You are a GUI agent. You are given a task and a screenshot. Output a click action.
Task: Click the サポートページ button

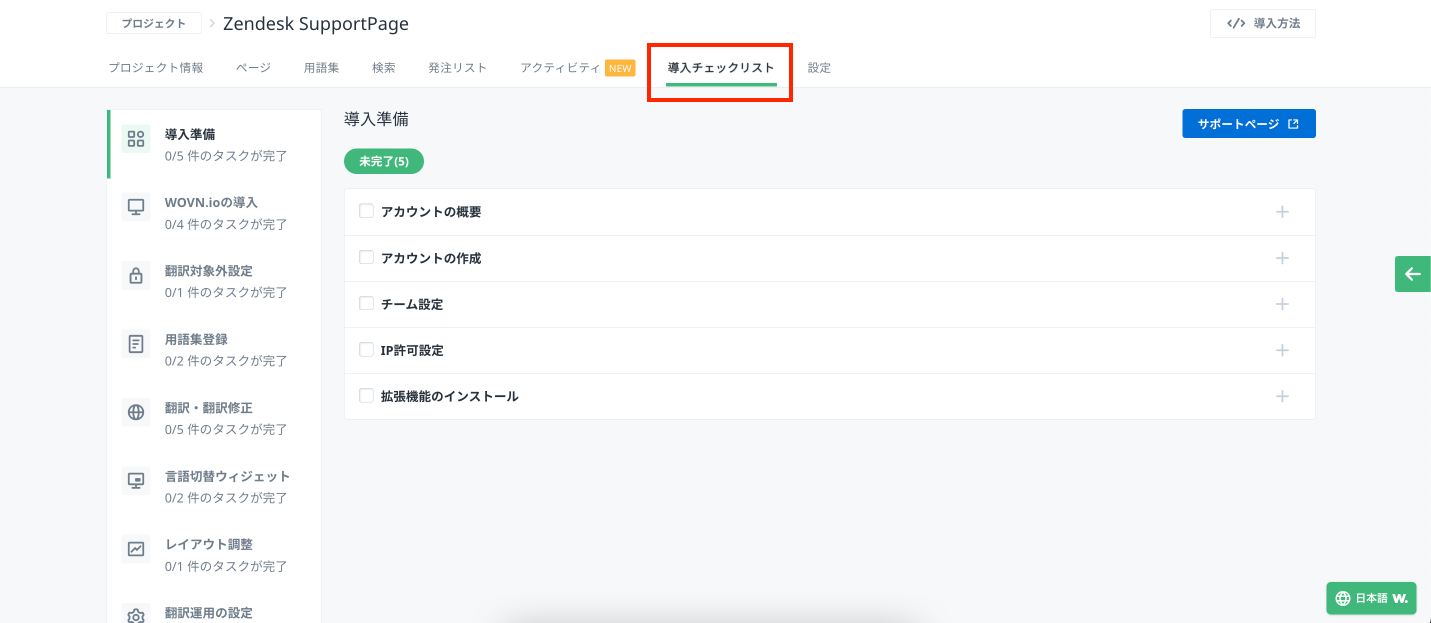pos(1248,124)
